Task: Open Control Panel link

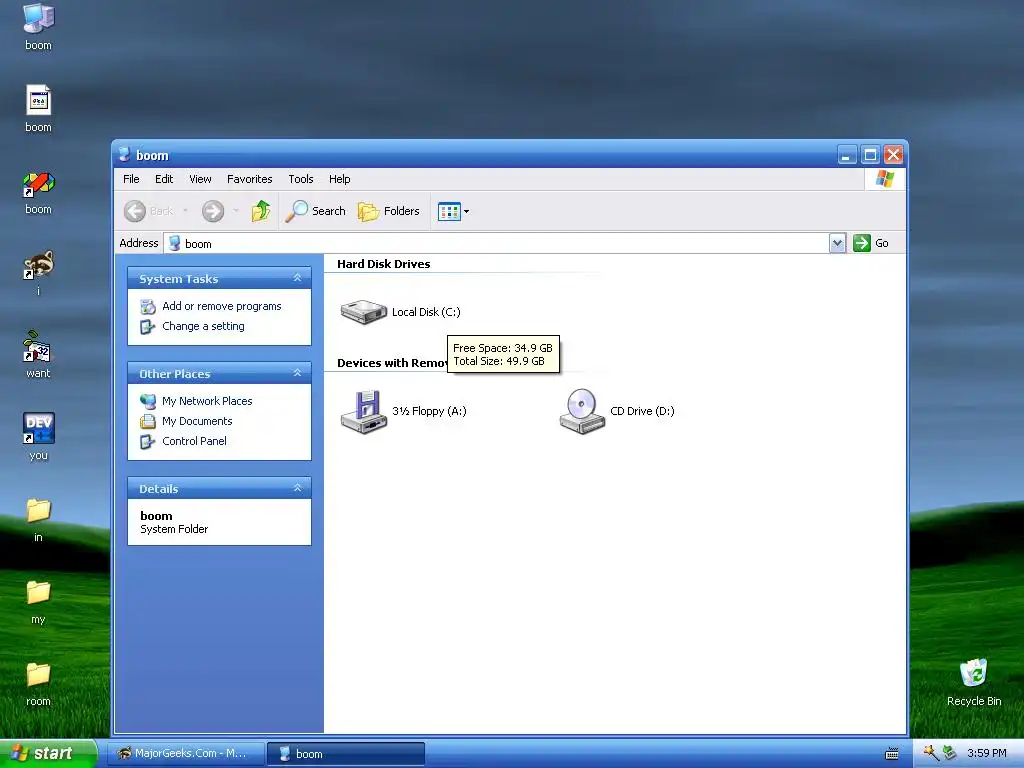Action: pyautogui.click(x=194, y=441)
